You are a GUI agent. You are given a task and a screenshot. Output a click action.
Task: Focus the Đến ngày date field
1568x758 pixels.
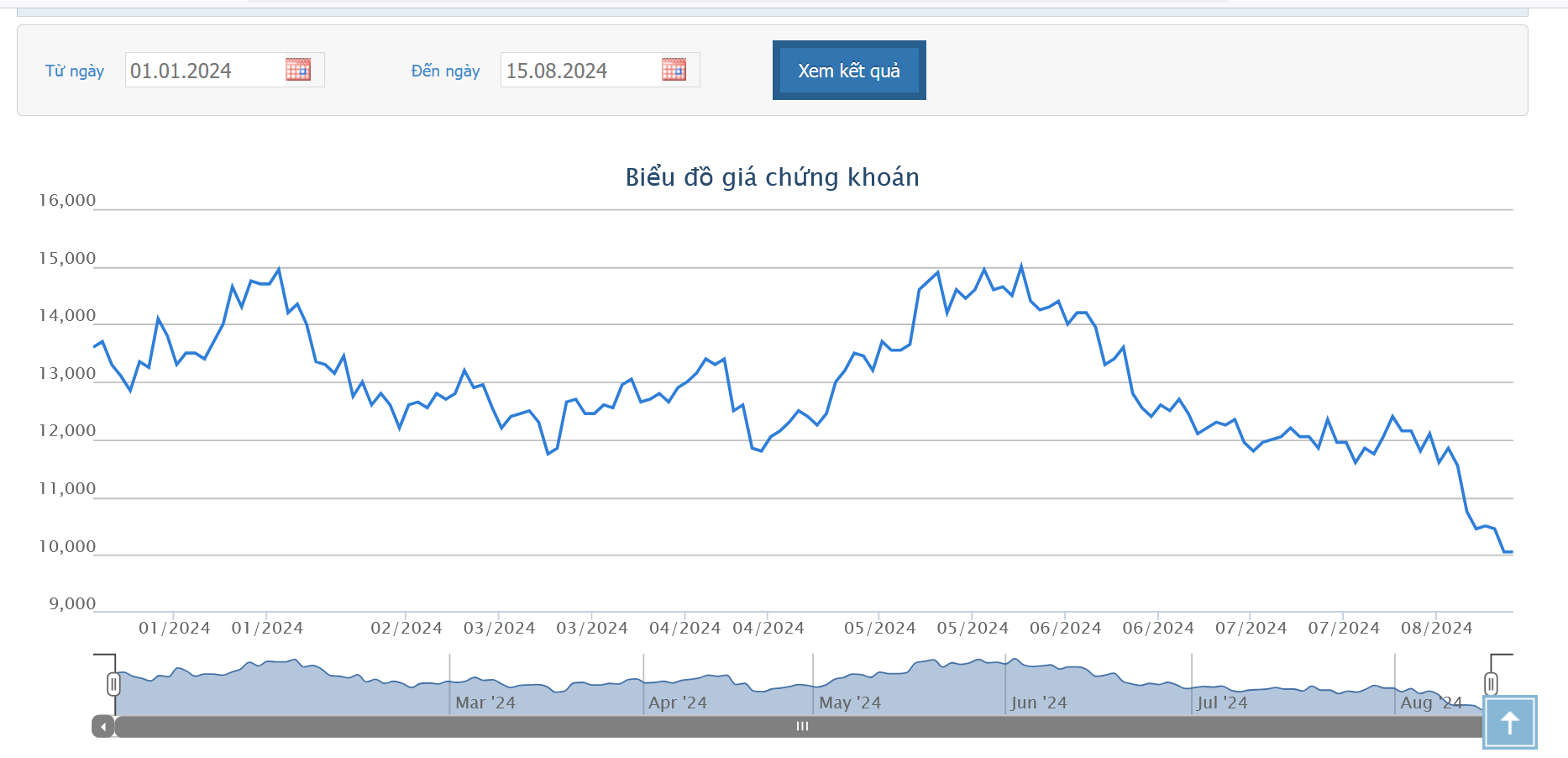[x=579, y=71]
